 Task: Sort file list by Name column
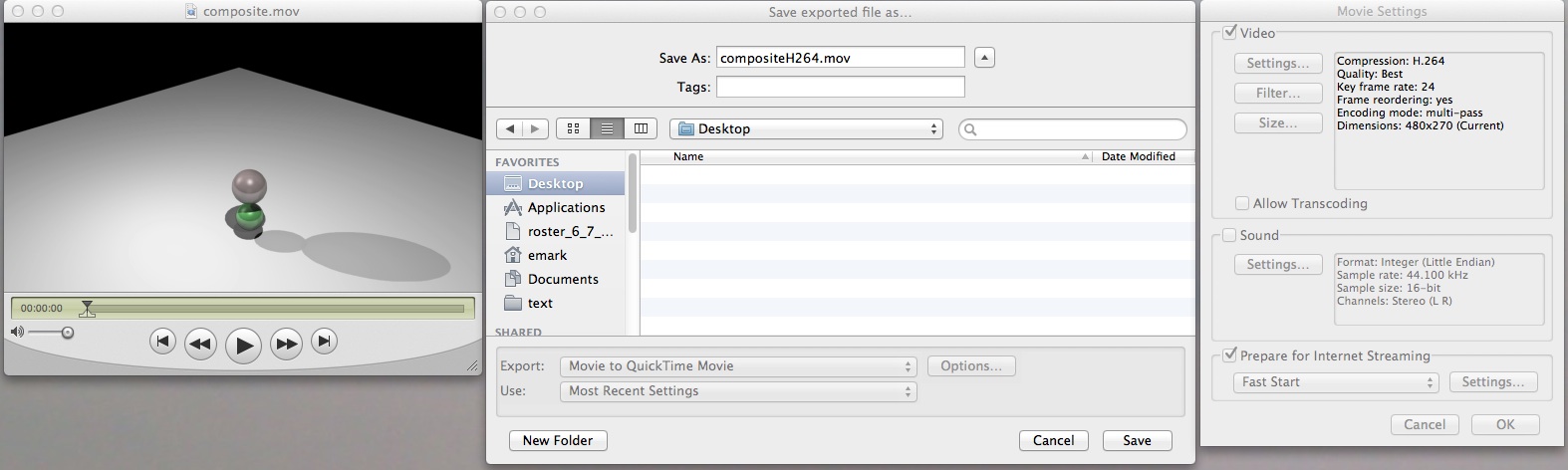(x=867, y=156)
